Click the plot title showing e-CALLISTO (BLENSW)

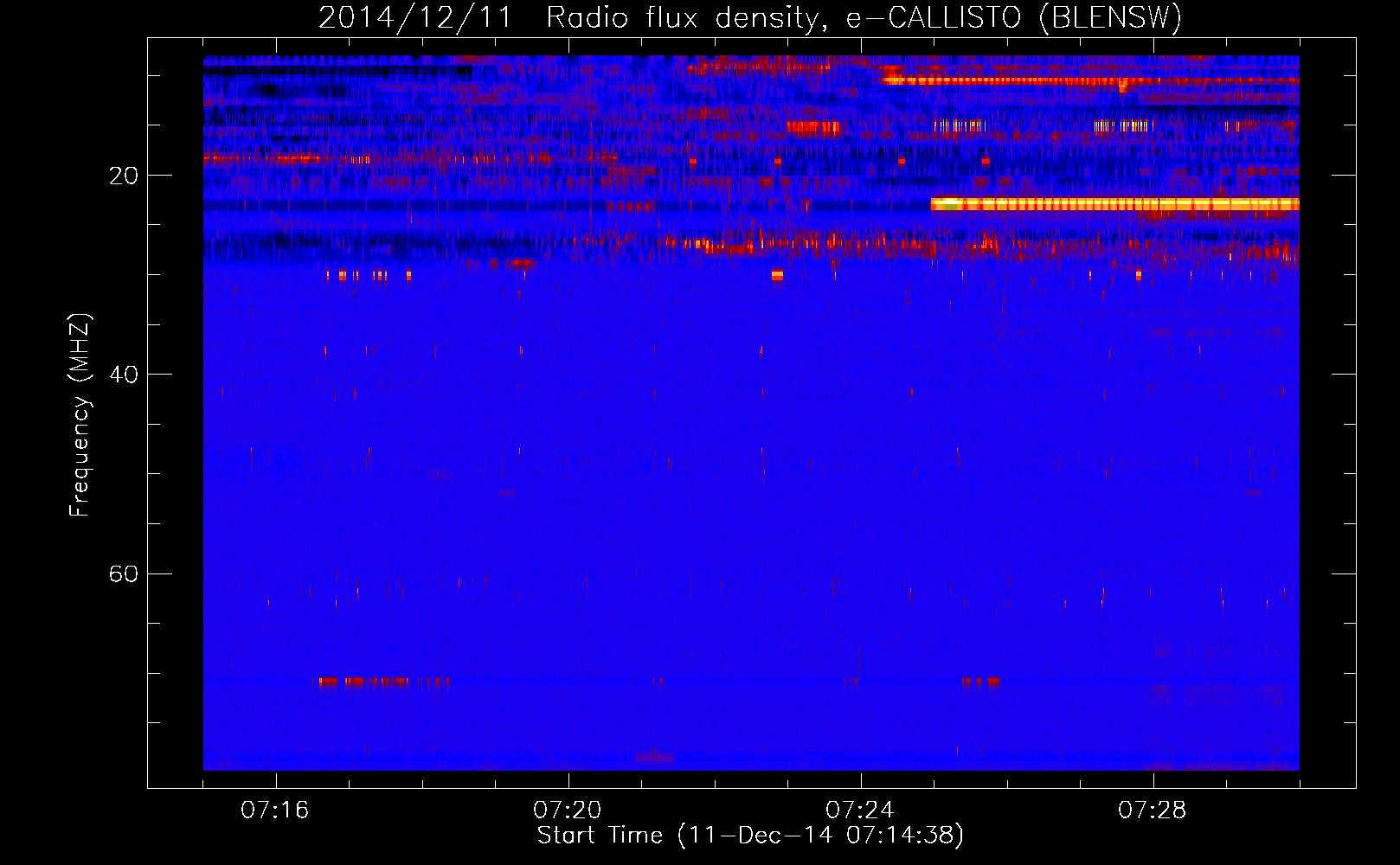pos(750,17)
